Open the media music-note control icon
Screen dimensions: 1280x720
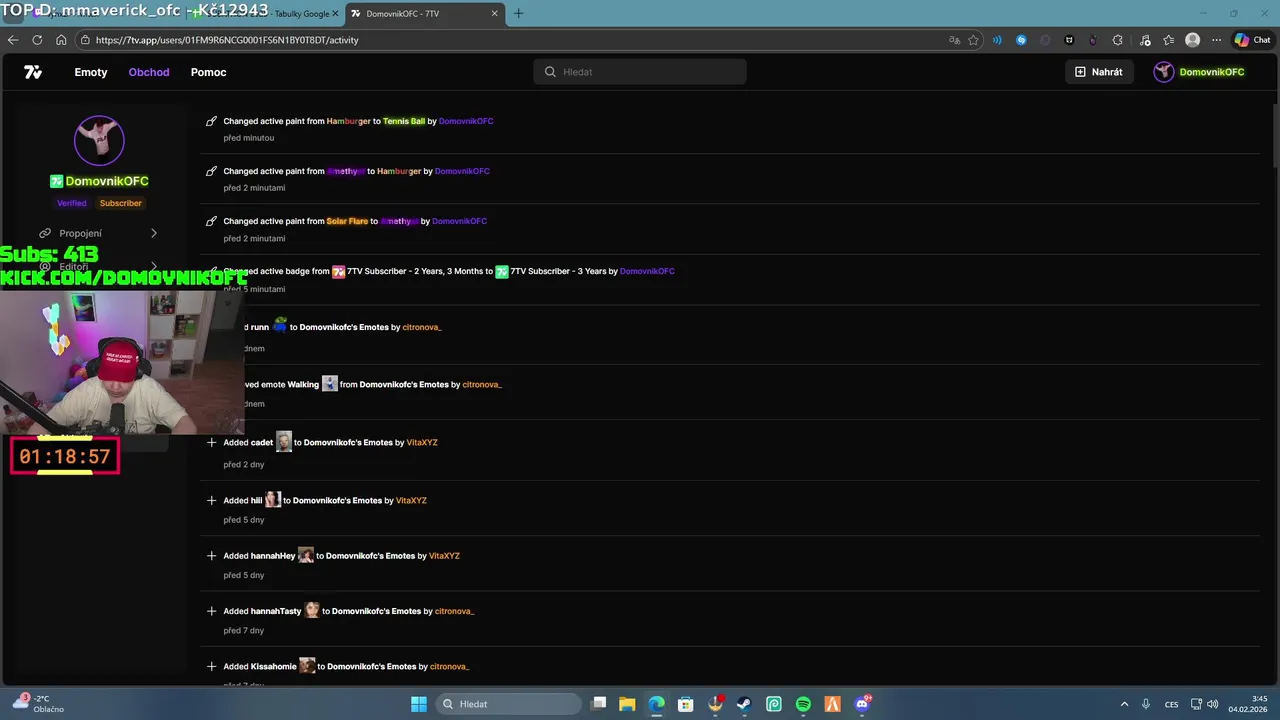(x=1144, y=40)
